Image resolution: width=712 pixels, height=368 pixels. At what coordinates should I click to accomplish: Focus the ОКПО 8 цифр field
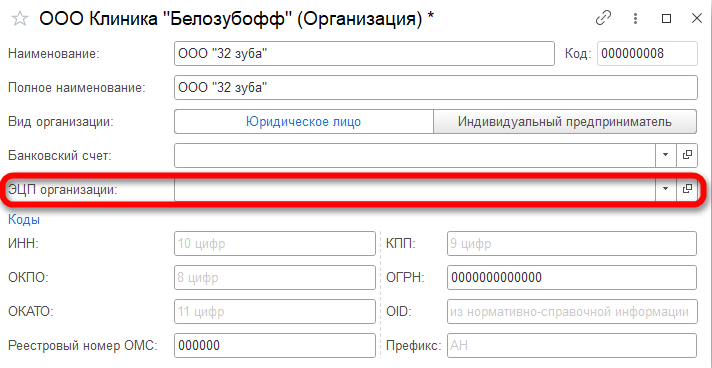(x=275, y=278)
